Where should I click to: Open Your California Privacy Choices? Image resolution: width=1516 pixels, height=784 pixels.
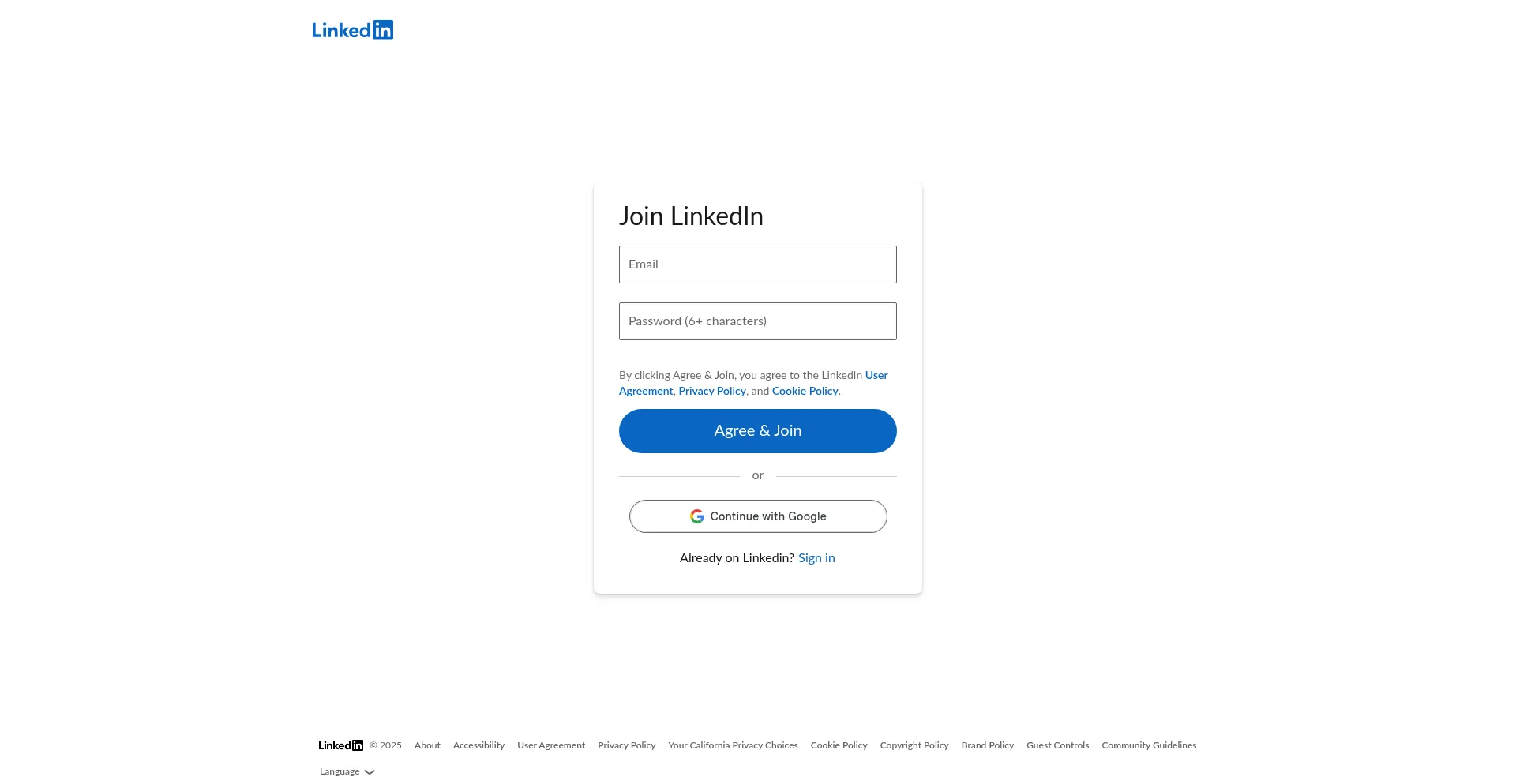[733, 745]
